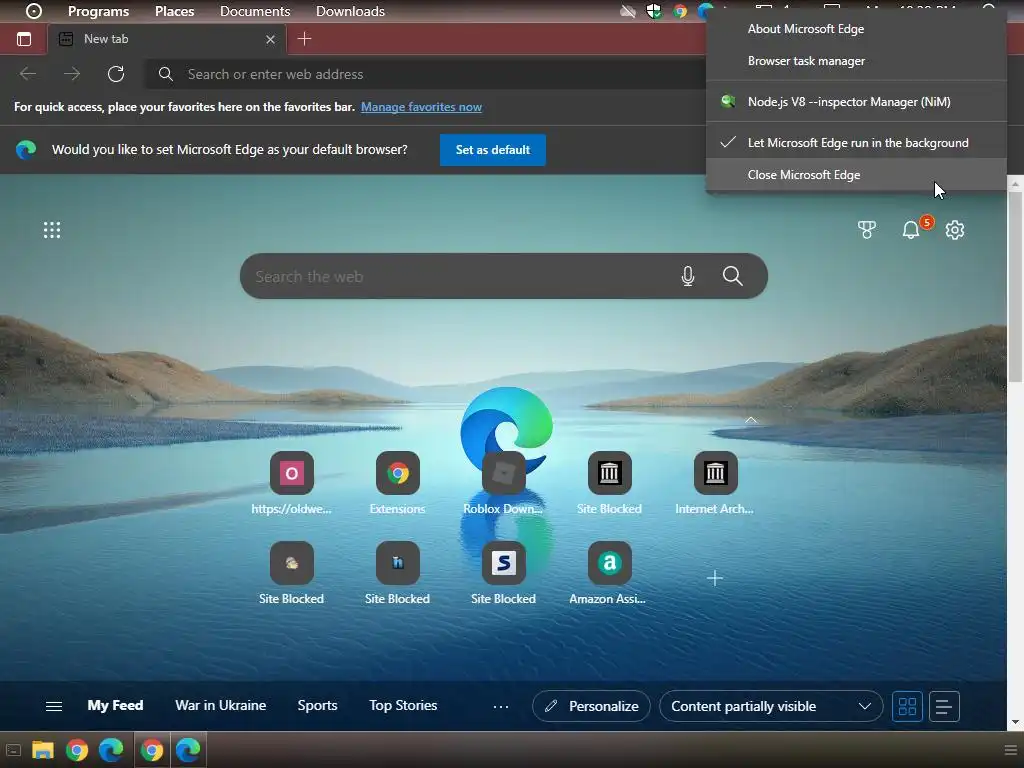Select About Microsoft Edge

click(856, 29)
